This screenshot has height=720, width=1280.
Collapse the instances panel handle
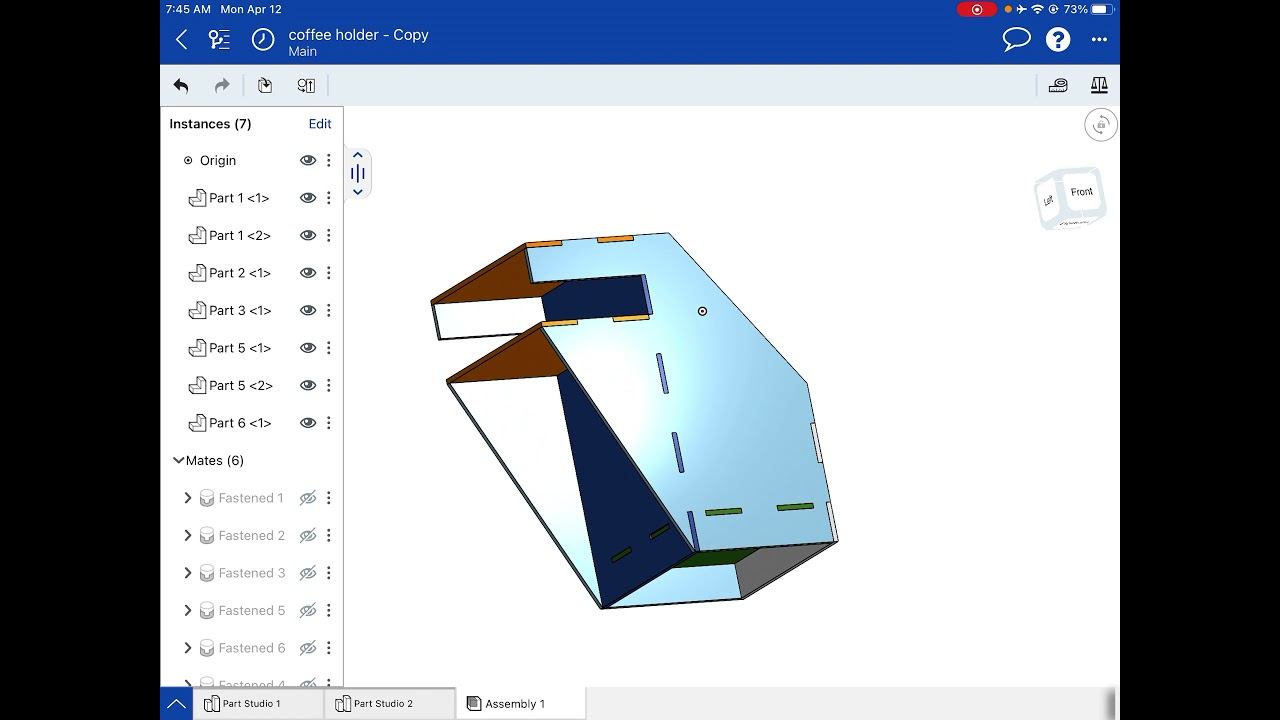point(357,173)
